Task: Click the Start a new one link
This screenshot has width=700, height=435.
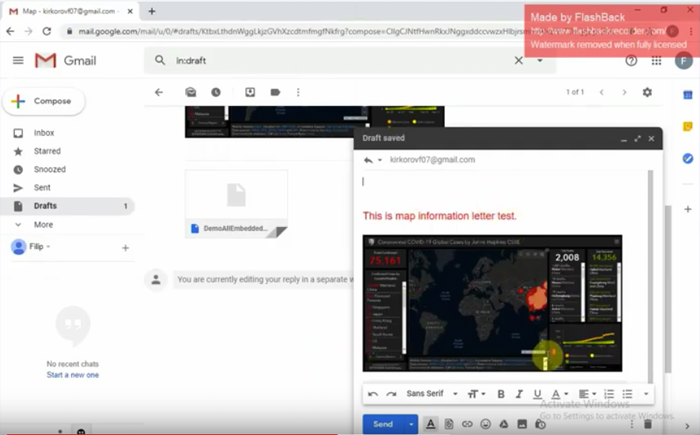Action: click(x=73, y=375)
